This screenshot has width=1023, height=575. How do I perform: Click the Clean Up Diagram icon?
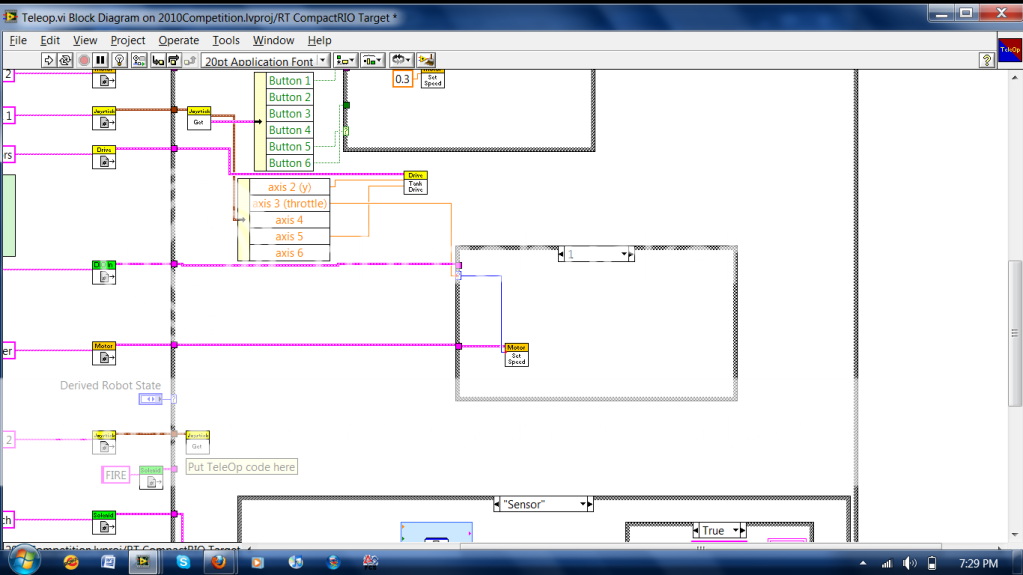426,61
